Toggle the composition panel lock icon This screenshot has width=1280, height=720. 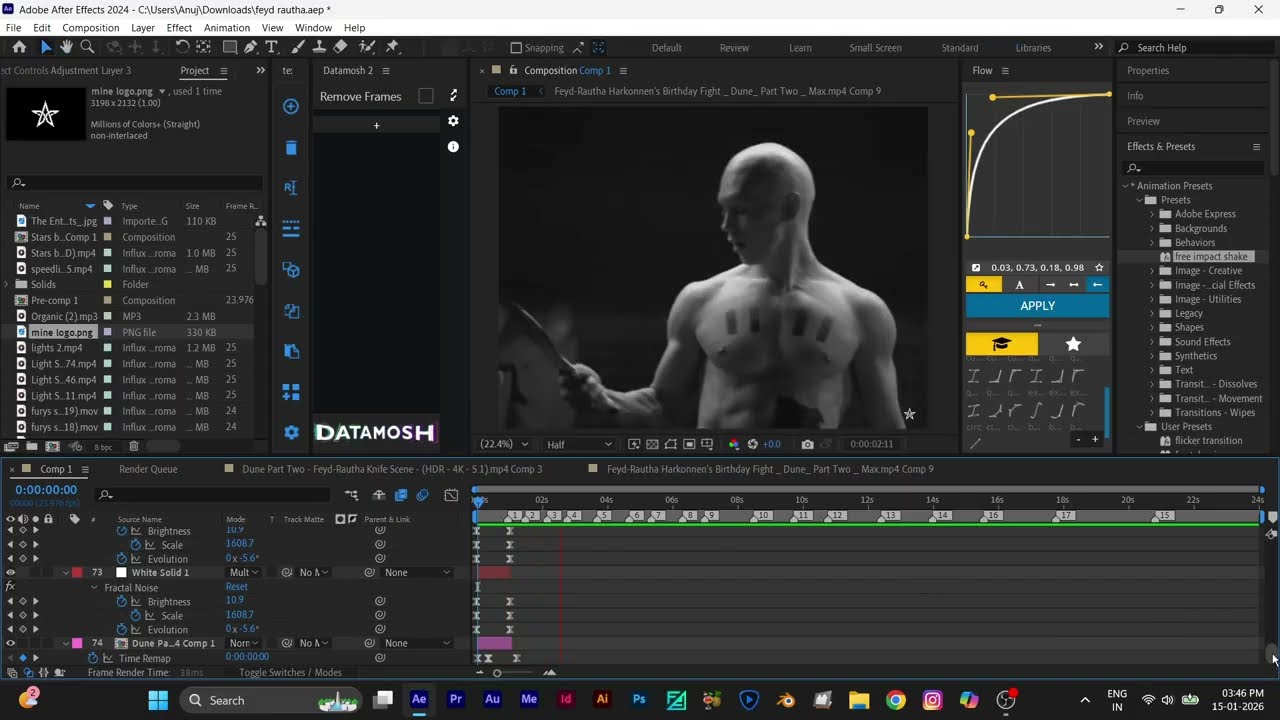(513, 70)
